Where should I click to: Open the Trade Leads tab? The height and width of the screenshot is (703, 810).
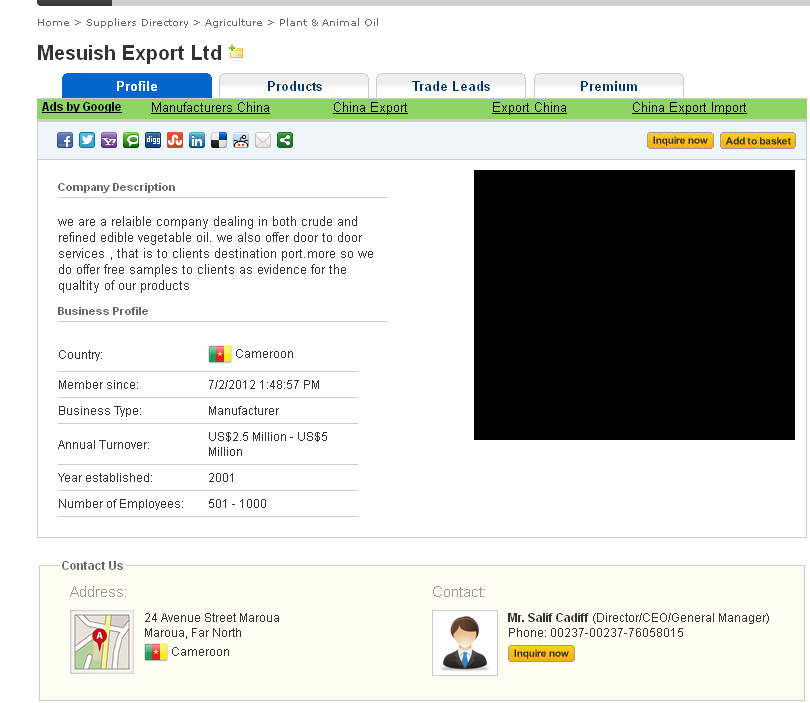coord(451,86)
